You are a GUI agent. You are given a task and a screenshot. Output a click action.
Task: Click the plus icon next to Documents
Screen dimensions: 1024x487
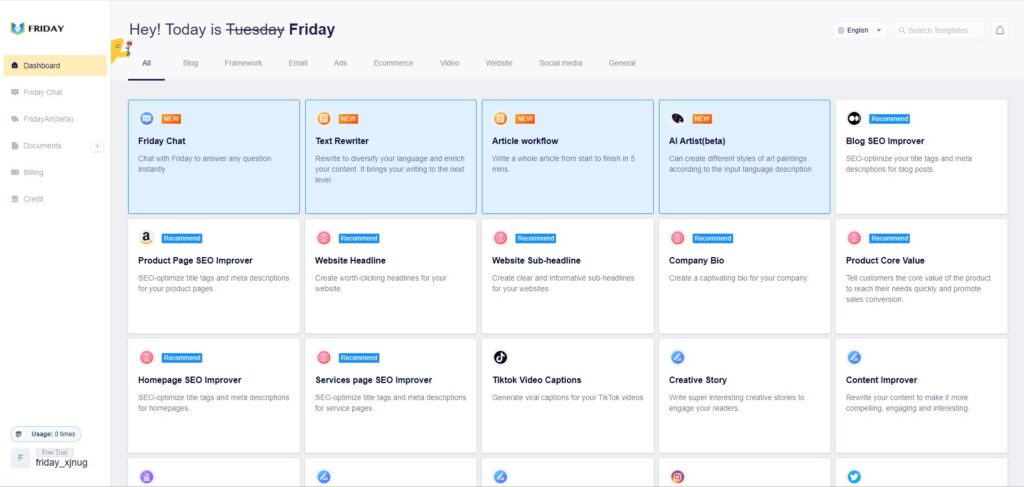coord(97,146)
